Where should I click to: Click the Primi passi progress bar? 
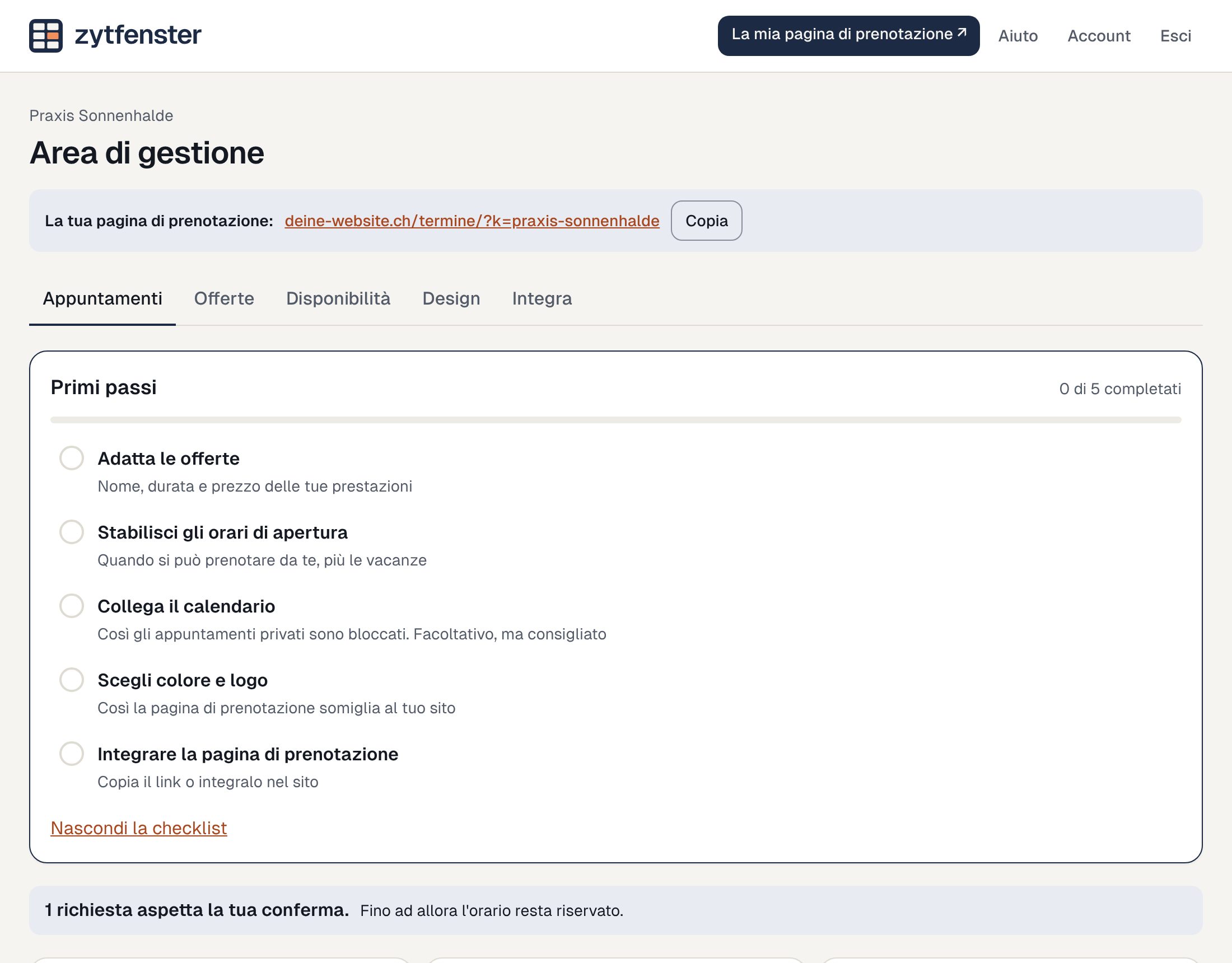point(616,420)
